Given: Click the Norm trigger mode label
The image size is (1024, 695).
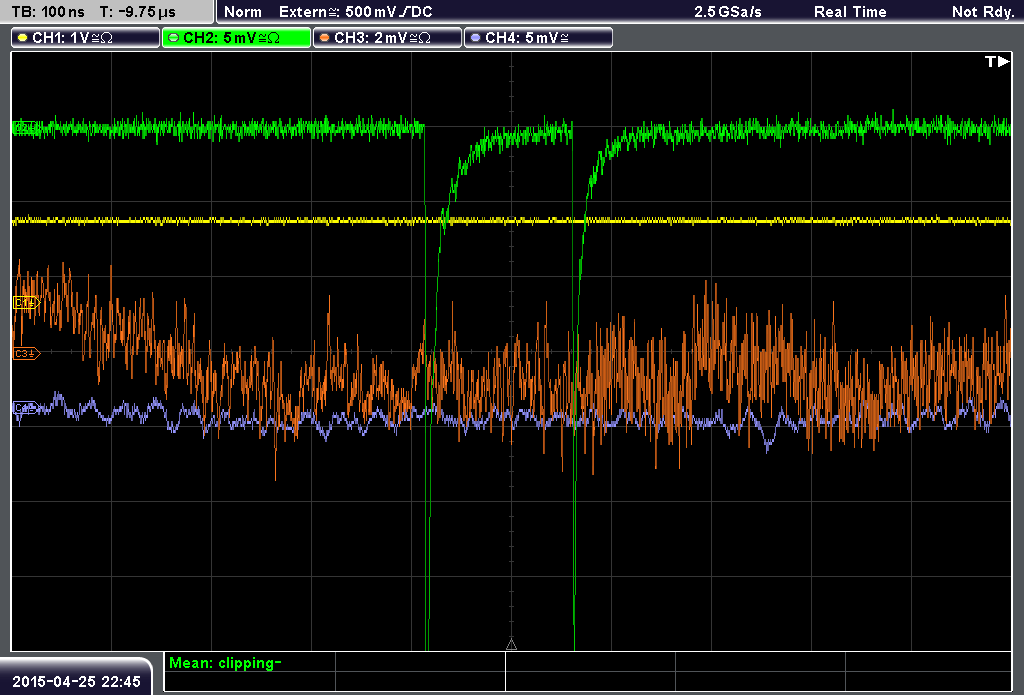Looking at the screenshot, I should click(243, 12).
